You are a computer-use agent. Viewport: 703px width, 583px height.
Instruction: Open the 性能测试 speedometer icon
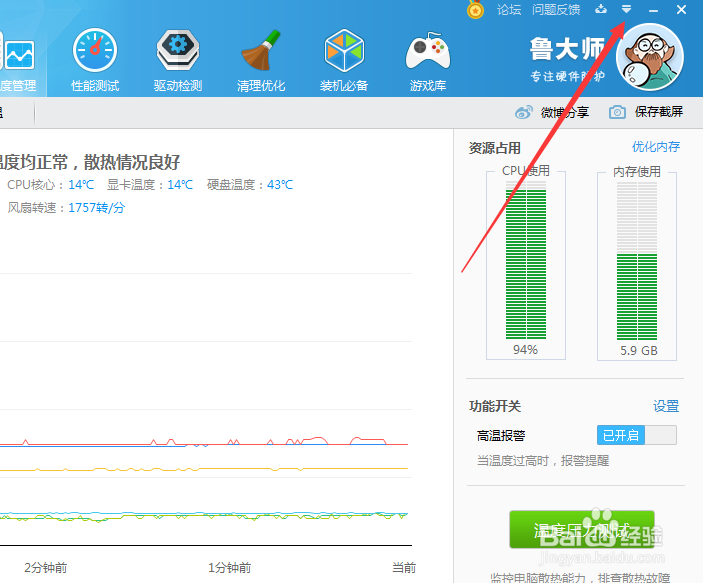[95, 50]
